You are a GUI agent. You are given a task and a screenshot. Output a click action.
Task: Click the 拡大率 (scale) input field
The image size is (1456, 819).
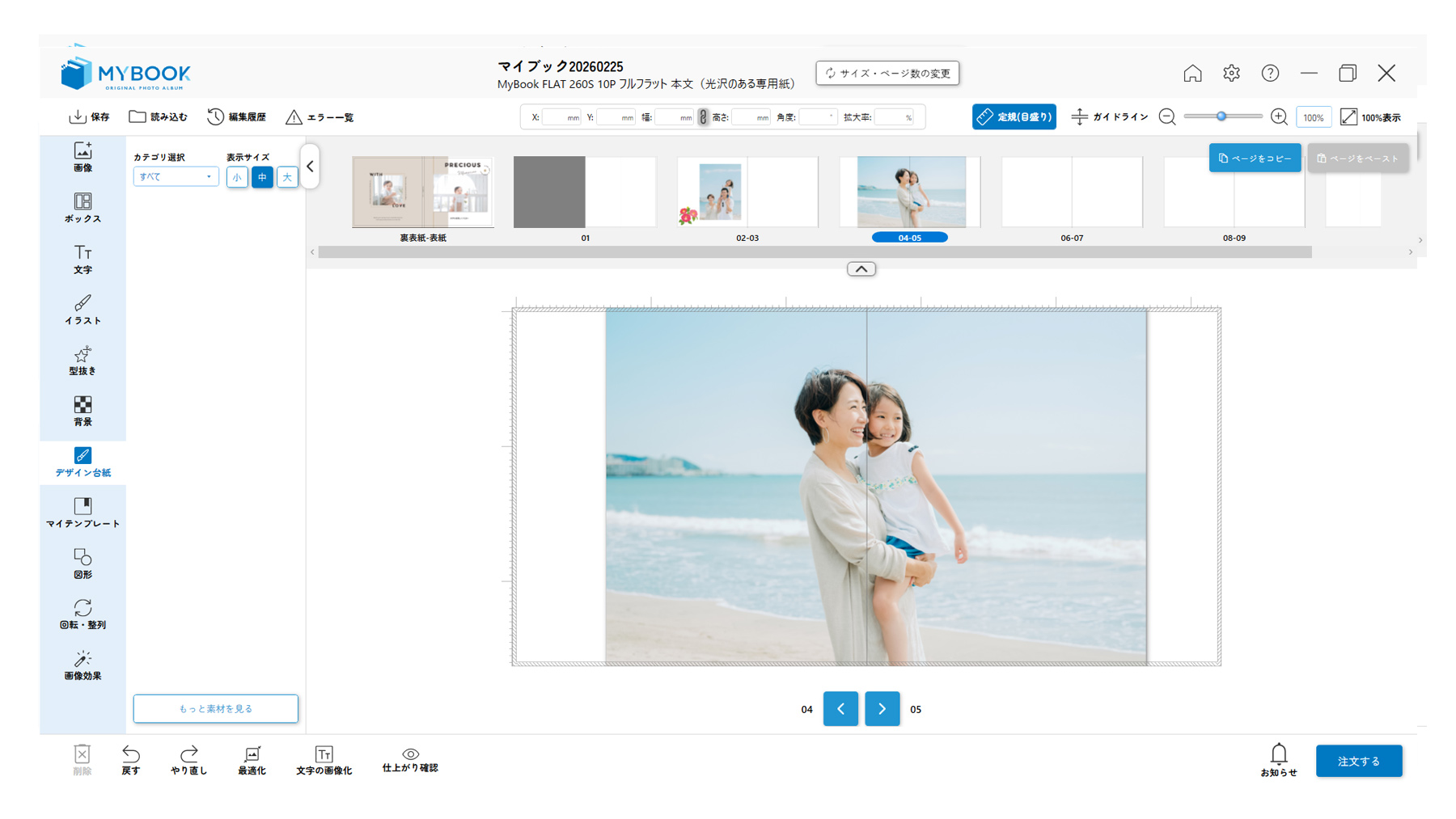tap(894, 117)
